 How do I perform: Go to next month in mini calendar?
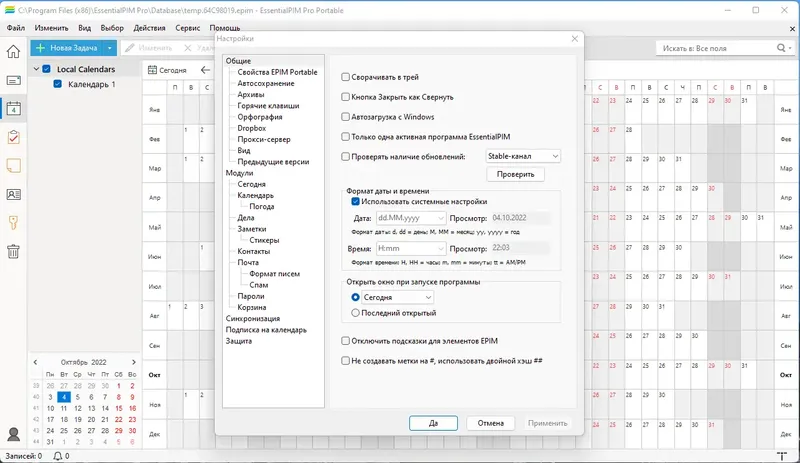pos(134,362)
